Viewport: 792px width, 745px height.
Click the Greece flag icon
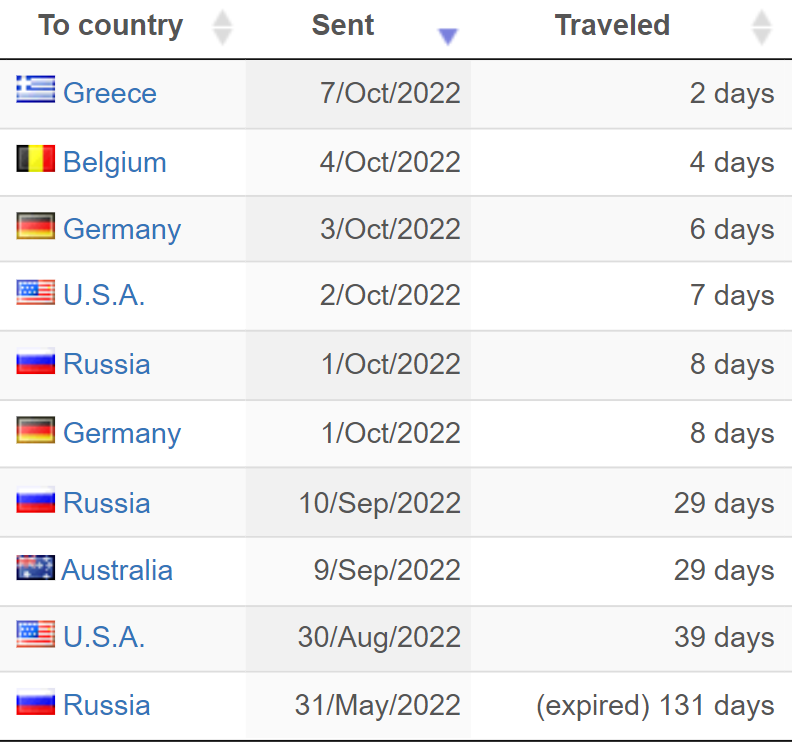click(x=35, y=89)
